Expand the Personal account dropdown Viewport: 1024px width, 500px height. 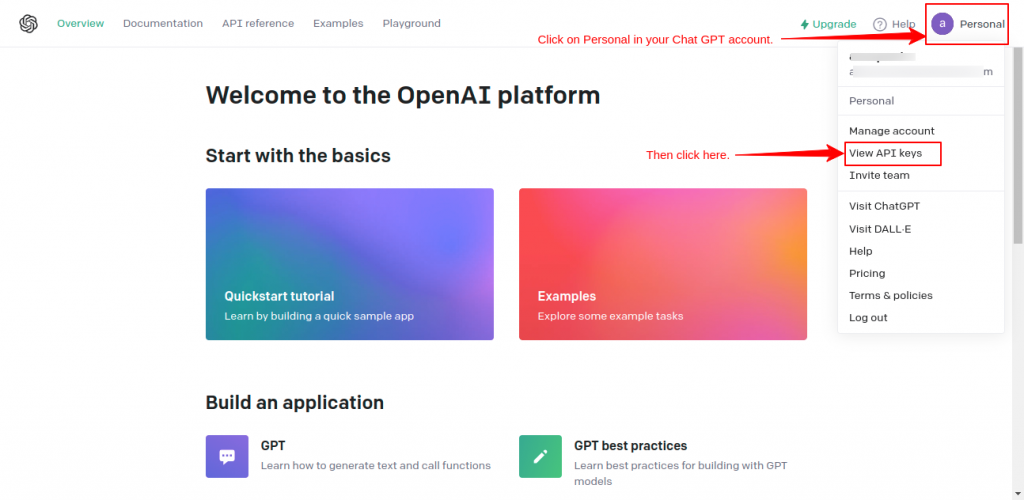coord(981,24)
